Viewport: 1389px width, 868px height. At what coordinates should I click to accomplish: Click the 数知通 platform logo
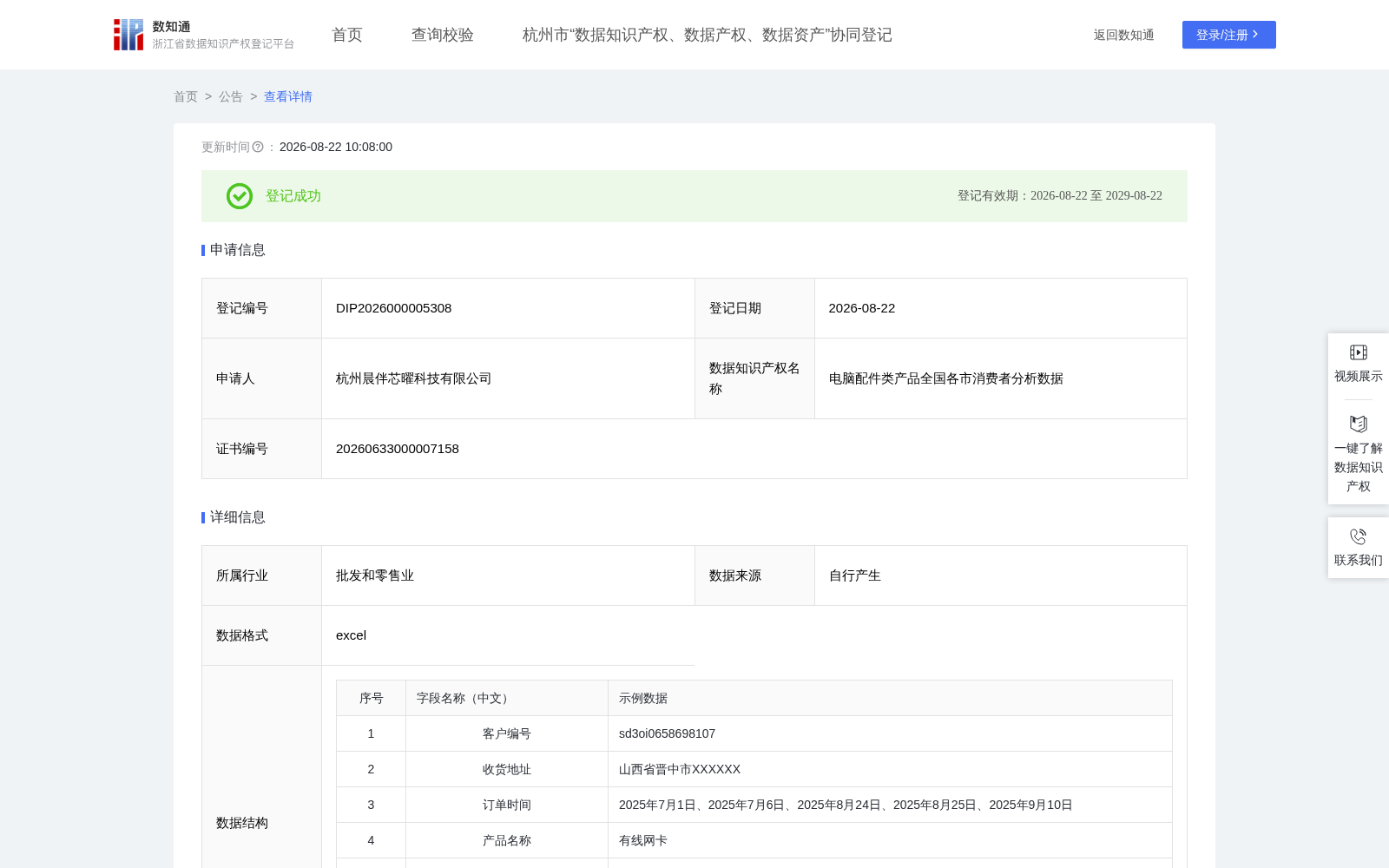coord(204,35)
